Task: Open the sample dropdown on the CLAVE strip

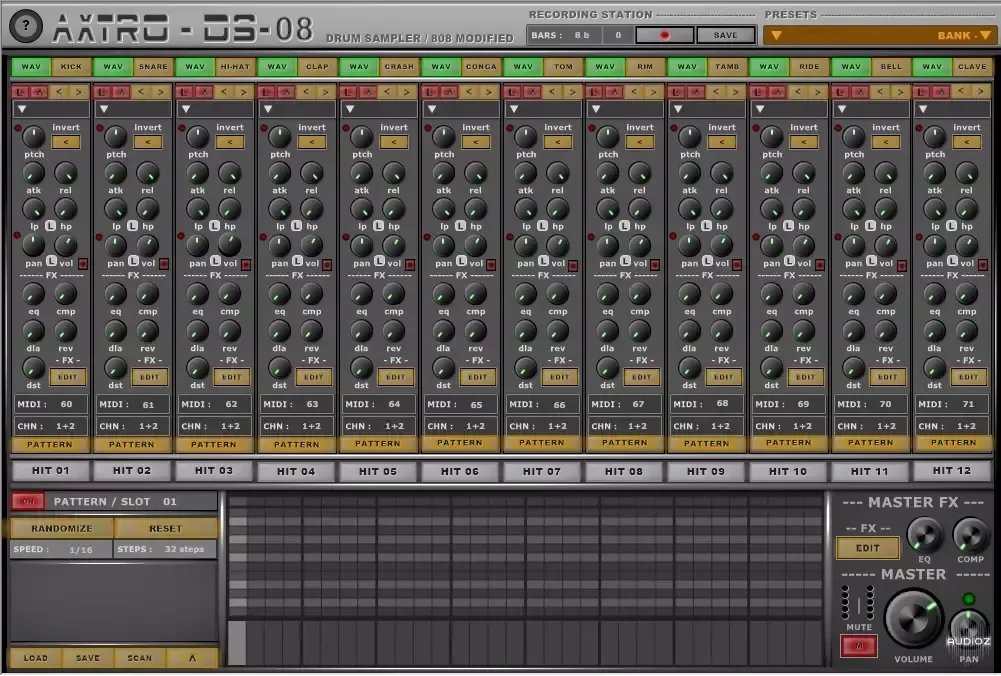Action: coord(952,109)
